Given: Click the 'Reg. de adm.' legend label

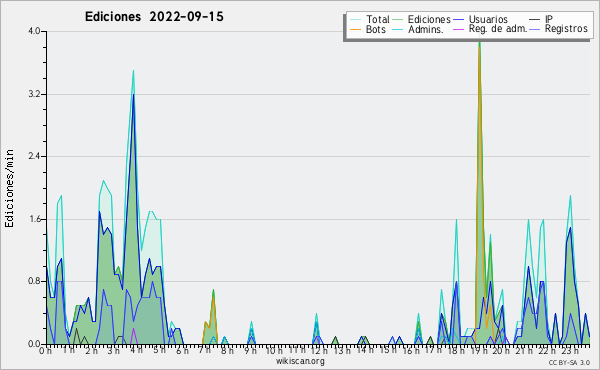Looking at the screenshot, I should click(x=498, y=29).
